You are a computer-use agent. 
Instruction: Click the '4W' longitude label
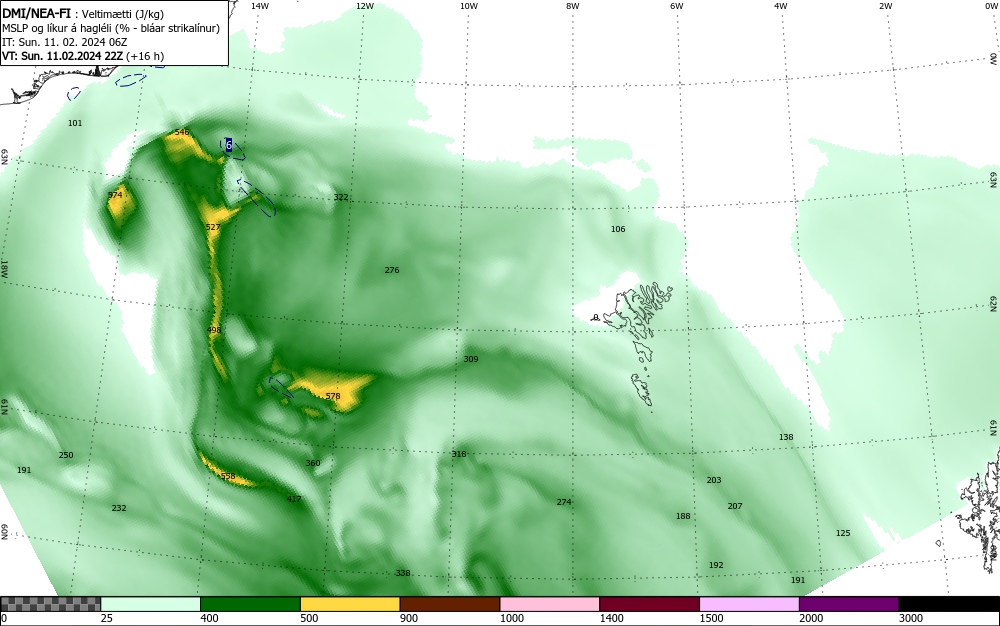pyautogui.click(x=781, y=6)
